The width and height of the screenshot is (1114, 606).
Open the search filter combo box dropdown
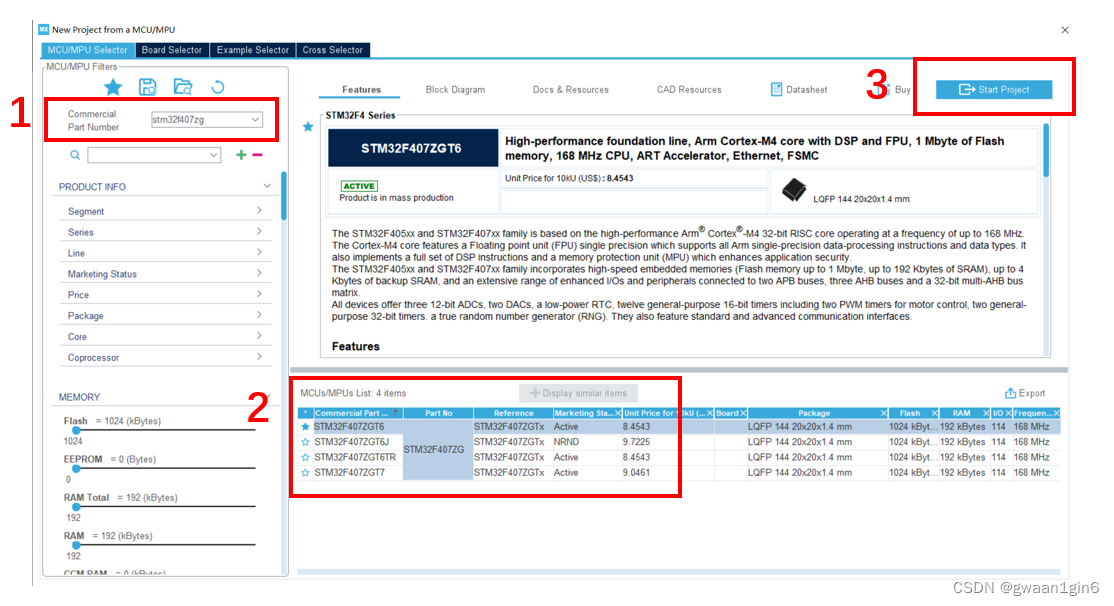tap(213, 155)
